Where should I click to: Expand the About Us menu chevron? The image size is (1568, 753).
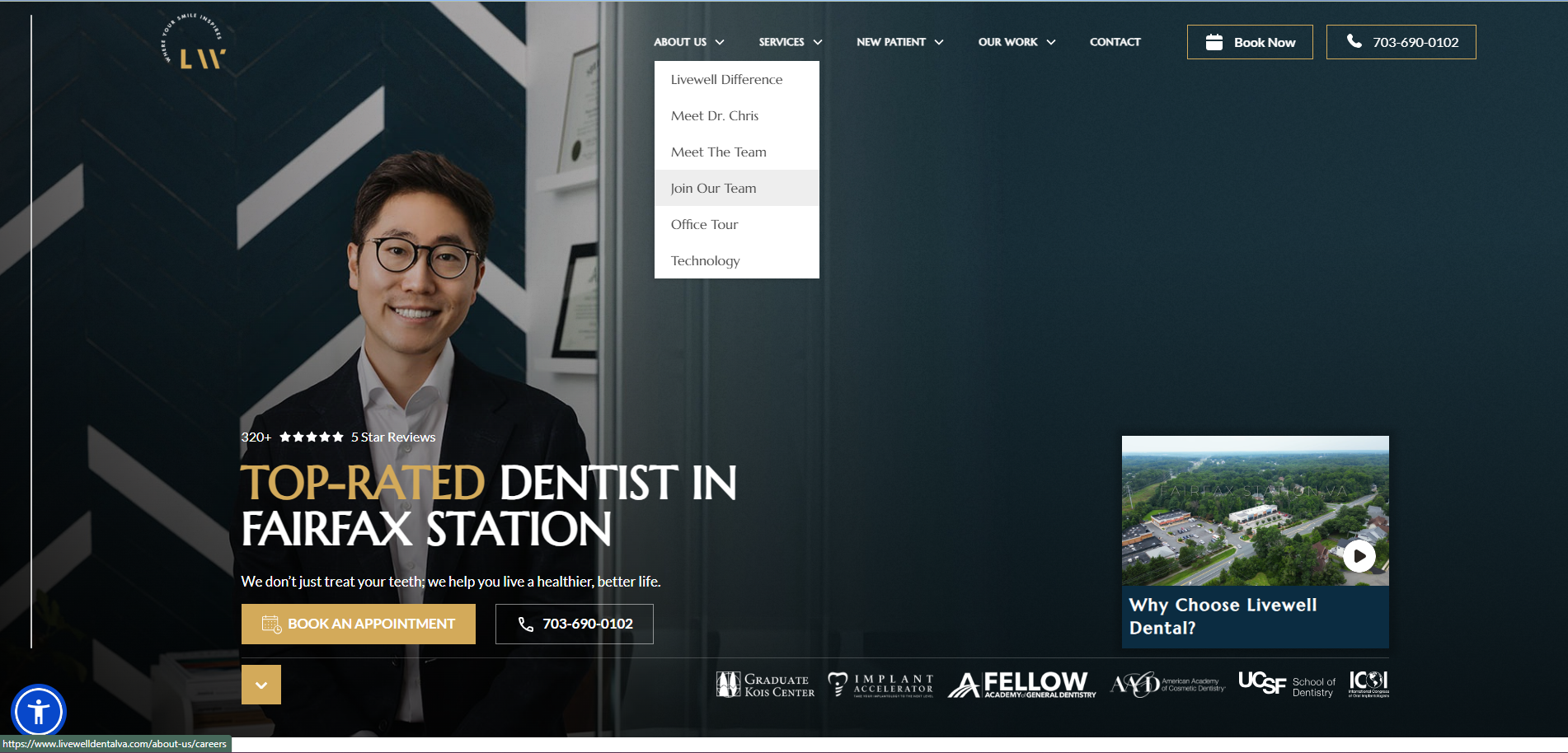(720, 42)
